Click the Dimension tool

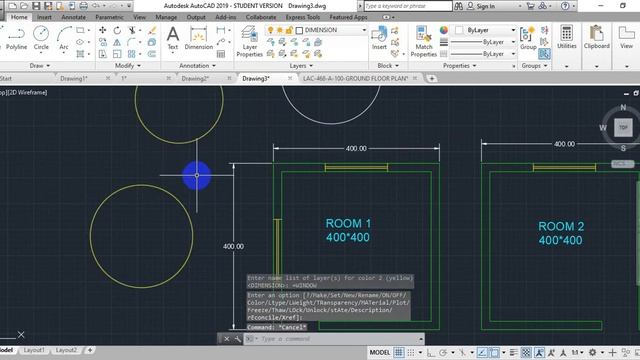point(198,38)
